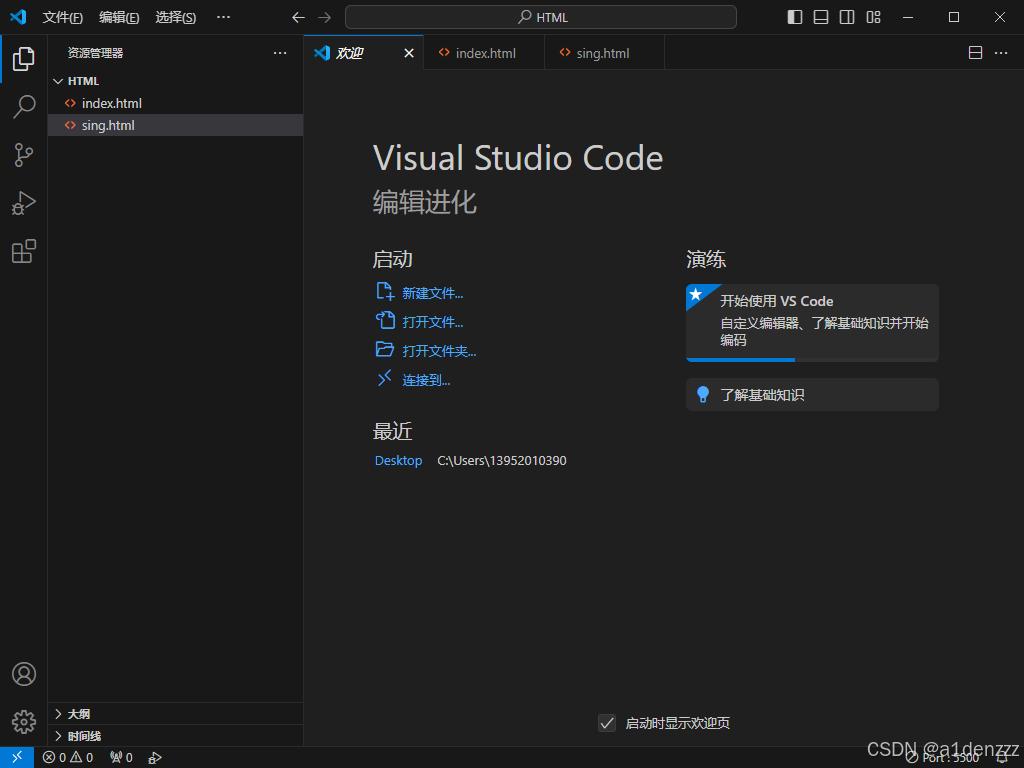Image resolution: width=1024 pixels, height=768 pixels.
Task: Click the Port : 5500 status bar entry
Action: (942, 758)
